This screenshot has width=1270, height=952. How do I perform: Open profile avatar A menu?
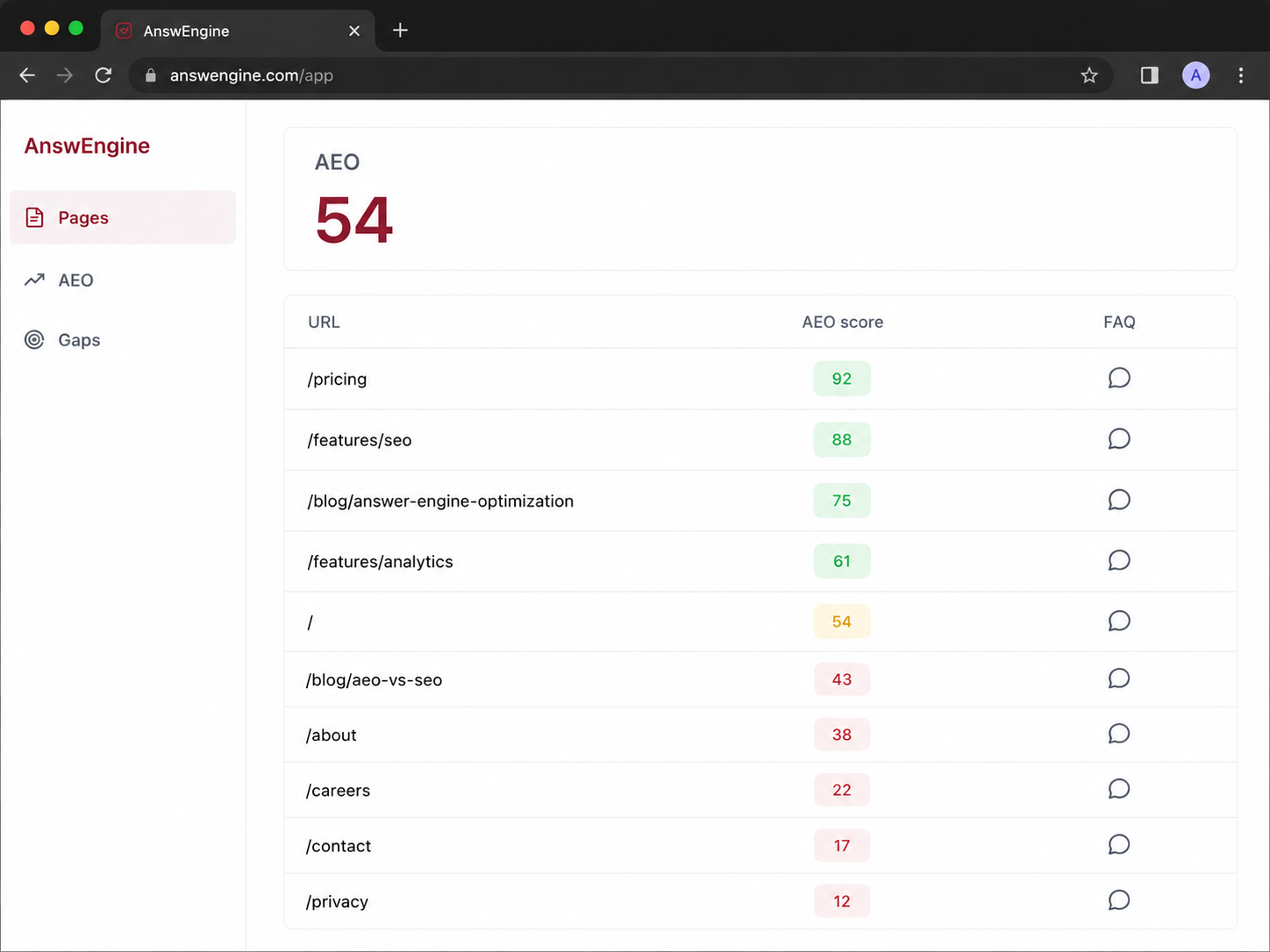pos(1195,75)
